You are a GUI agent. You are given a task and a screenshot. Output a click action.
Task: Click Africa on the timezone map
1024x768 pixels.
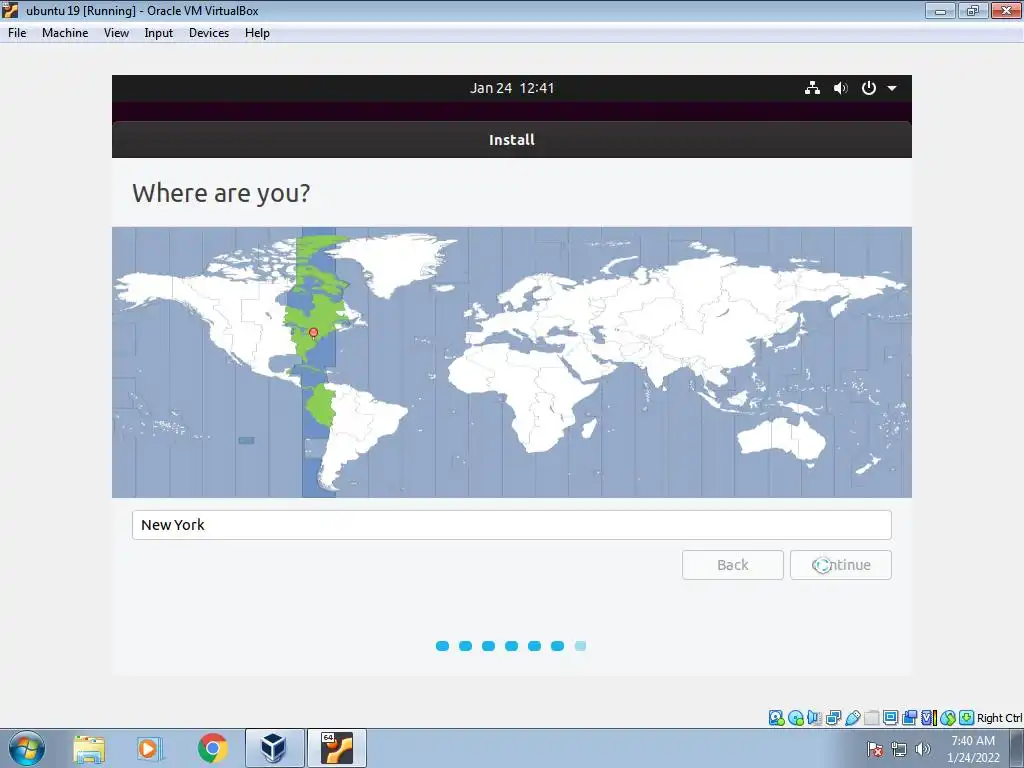coord(529,398)
